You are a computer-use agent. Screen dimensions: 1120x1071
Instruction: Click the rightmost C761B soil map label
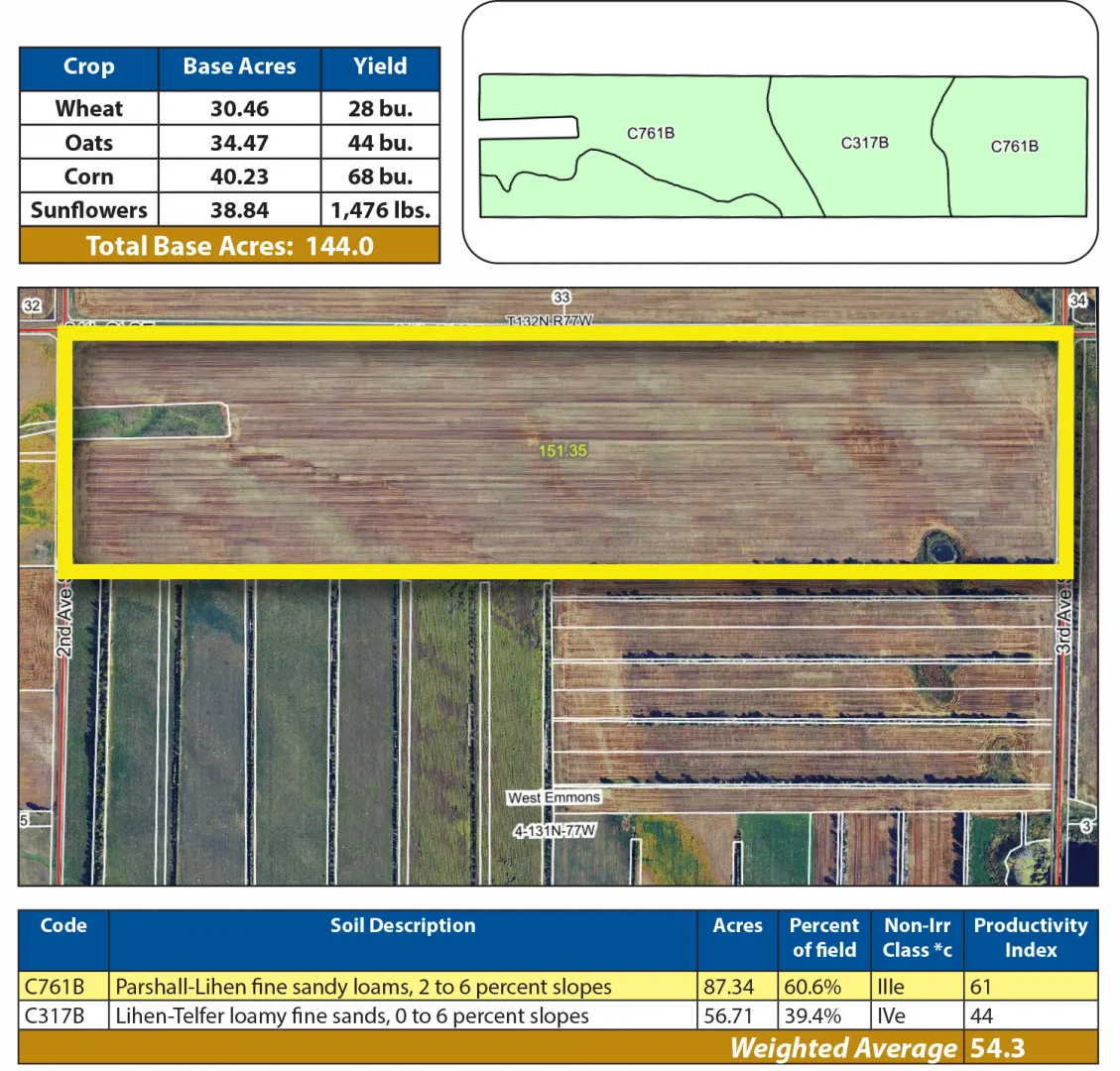1014,147
